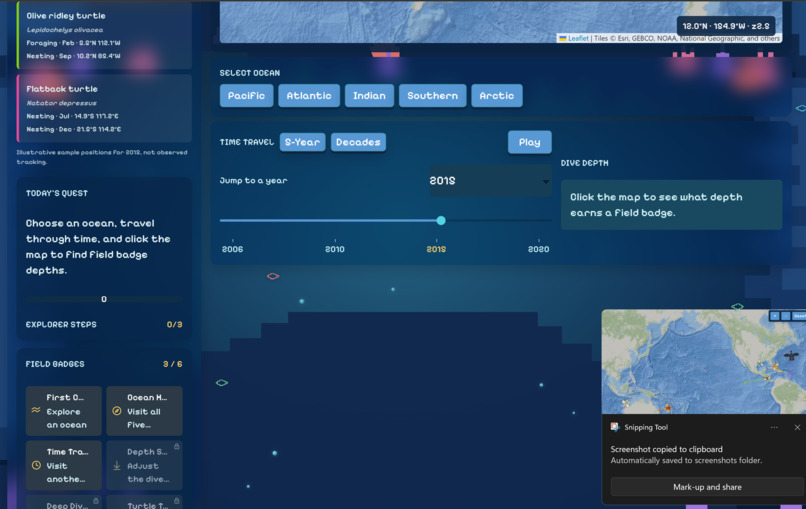Click the '3 / 6' badge counter
806x509 pixels.
click(172, 364)
